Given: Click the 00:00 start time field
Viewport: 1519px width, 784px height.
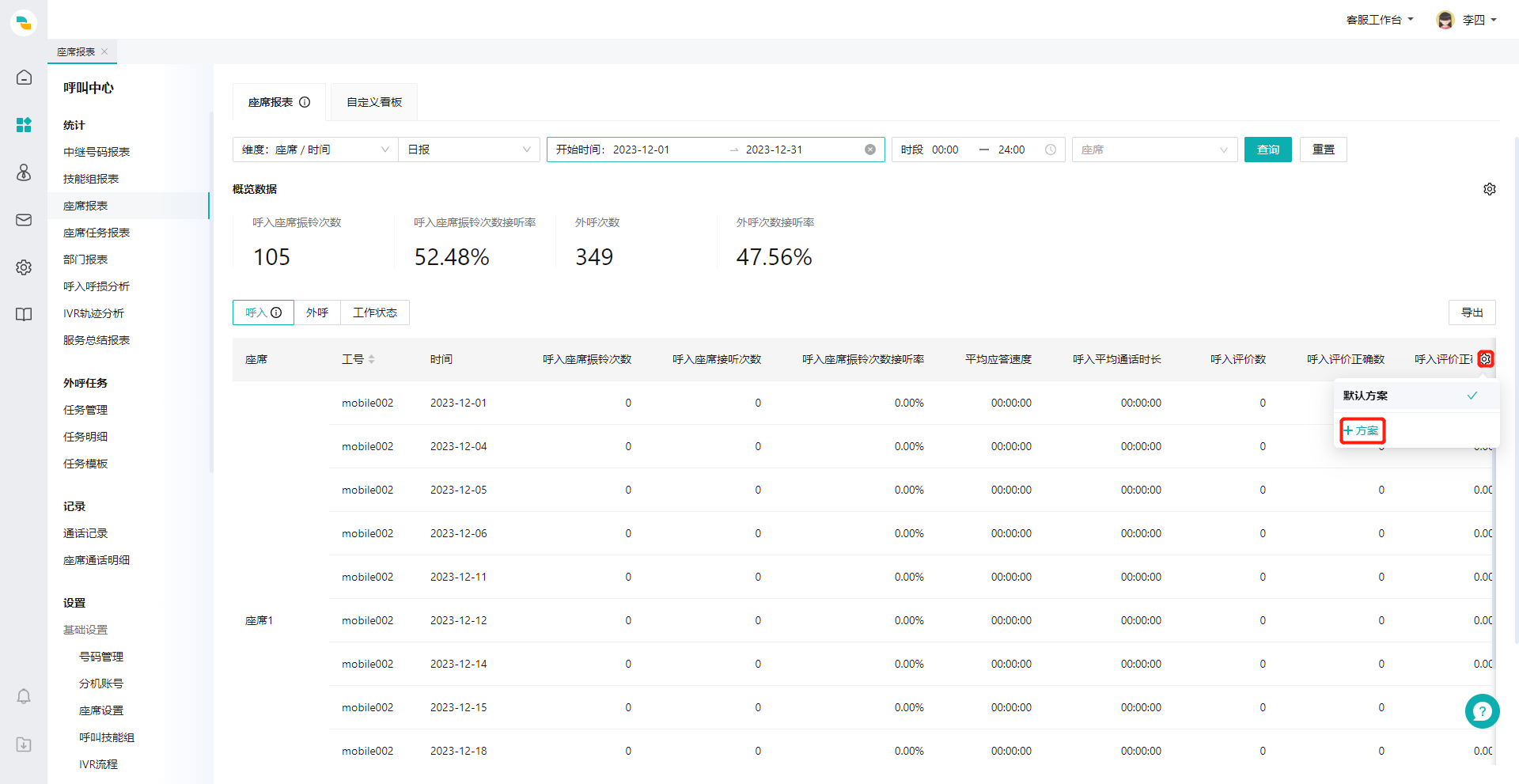Looking at the screenshot, I should pos(945,150).
